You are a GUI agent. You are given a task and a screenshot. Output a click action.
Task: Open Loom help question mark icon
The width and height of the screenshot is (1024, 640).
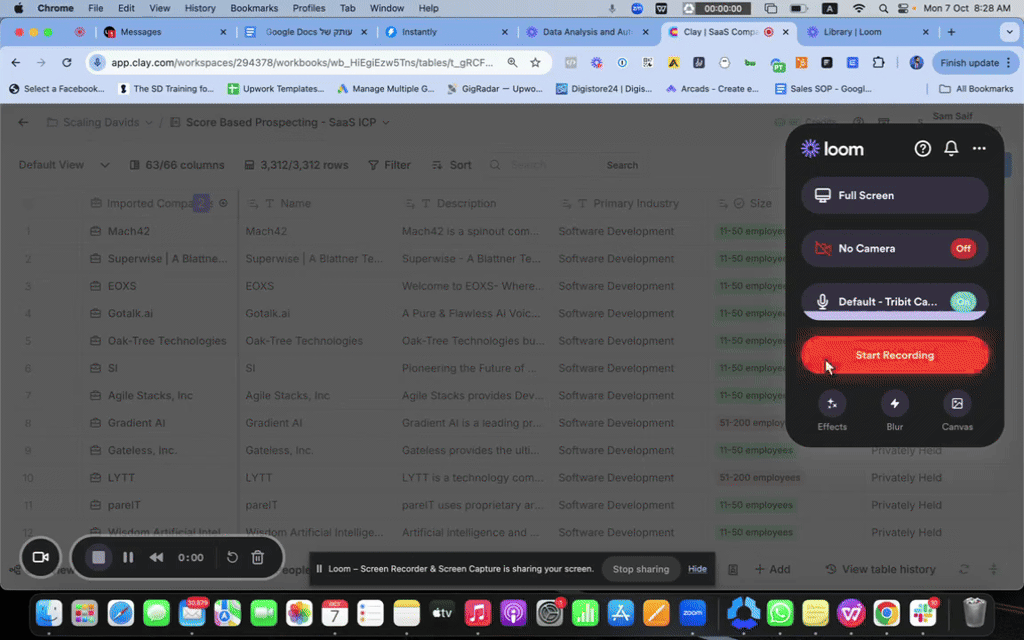(923, 149)
